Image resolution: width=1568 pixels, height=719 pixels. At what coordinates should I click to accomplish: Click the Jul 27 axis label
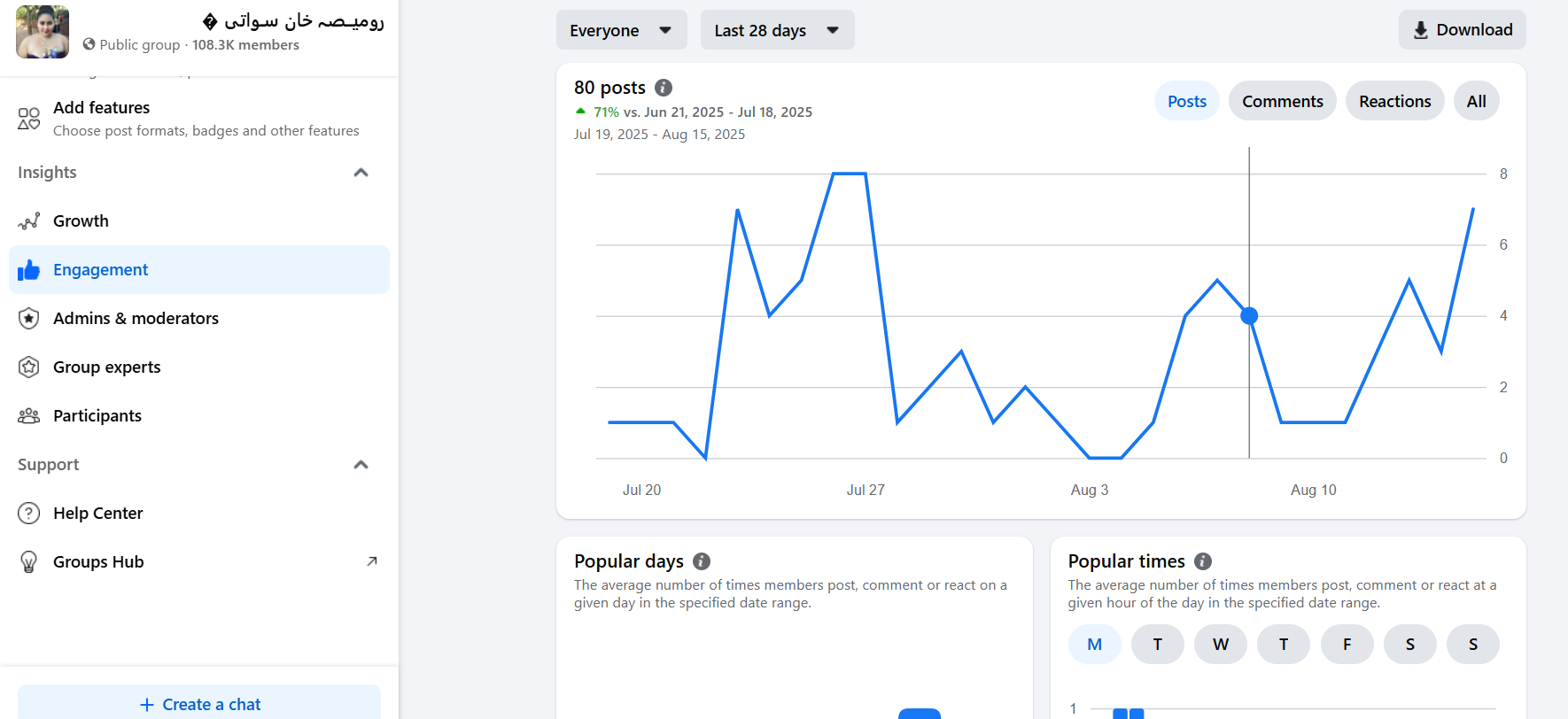pyautogui.click(x=866, y=490)
